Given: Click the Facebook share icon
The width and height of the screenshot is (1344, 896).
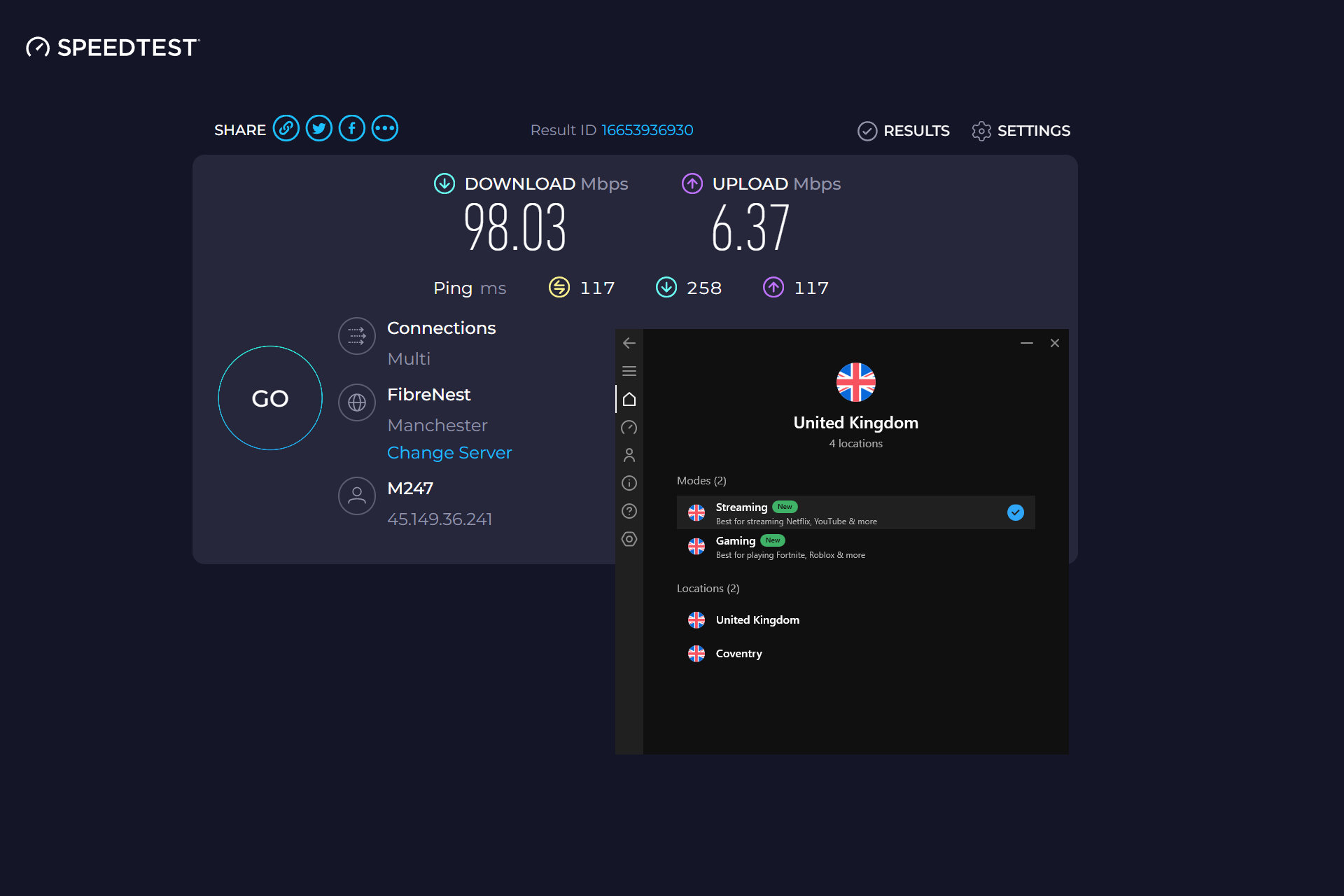Looking at the screenshot, I should tap(351, 129).
